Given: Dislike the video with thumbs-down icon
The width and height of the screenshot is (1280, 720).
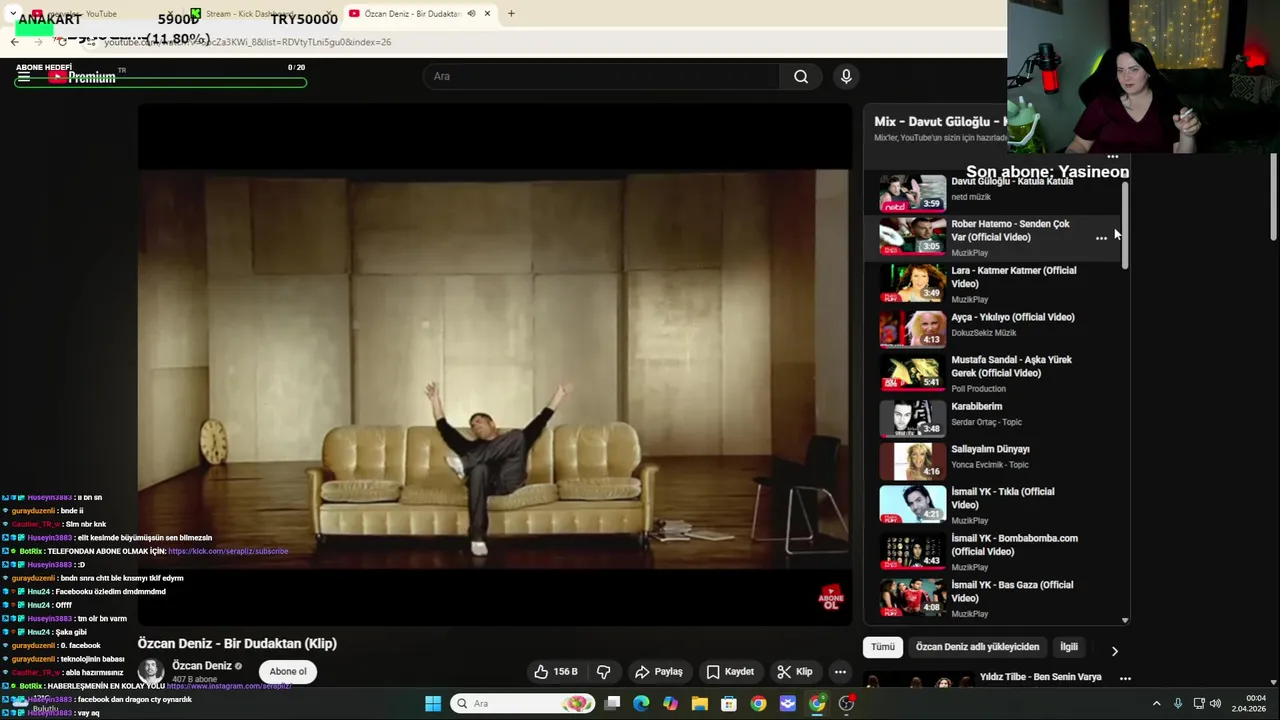Looking at the screenshot, I should (x=604, y=672).
